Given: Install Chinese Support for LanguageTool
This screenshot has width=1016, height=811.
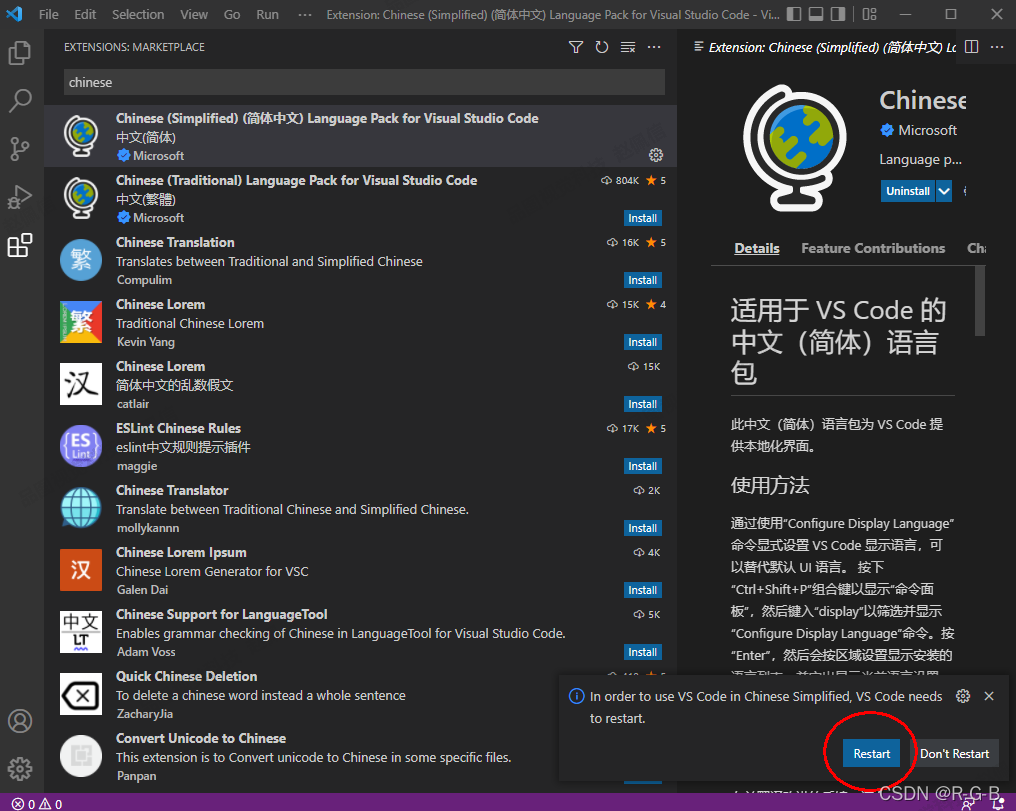Looking at the screenshot, I should tap(642, 652).
